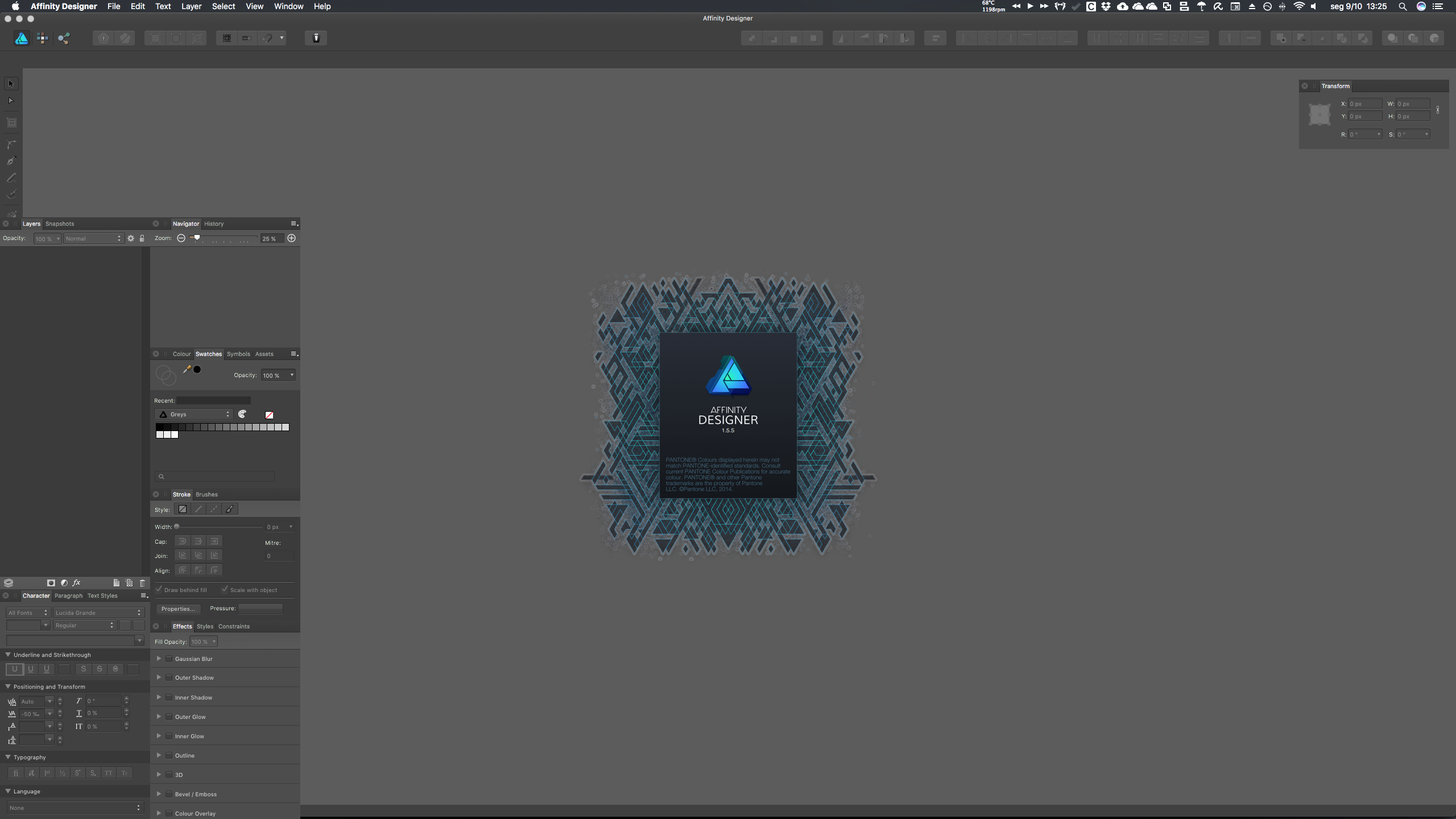1456x819 pixels.
Task: Click the Add Layer page icon
Action: pos(116,583)
